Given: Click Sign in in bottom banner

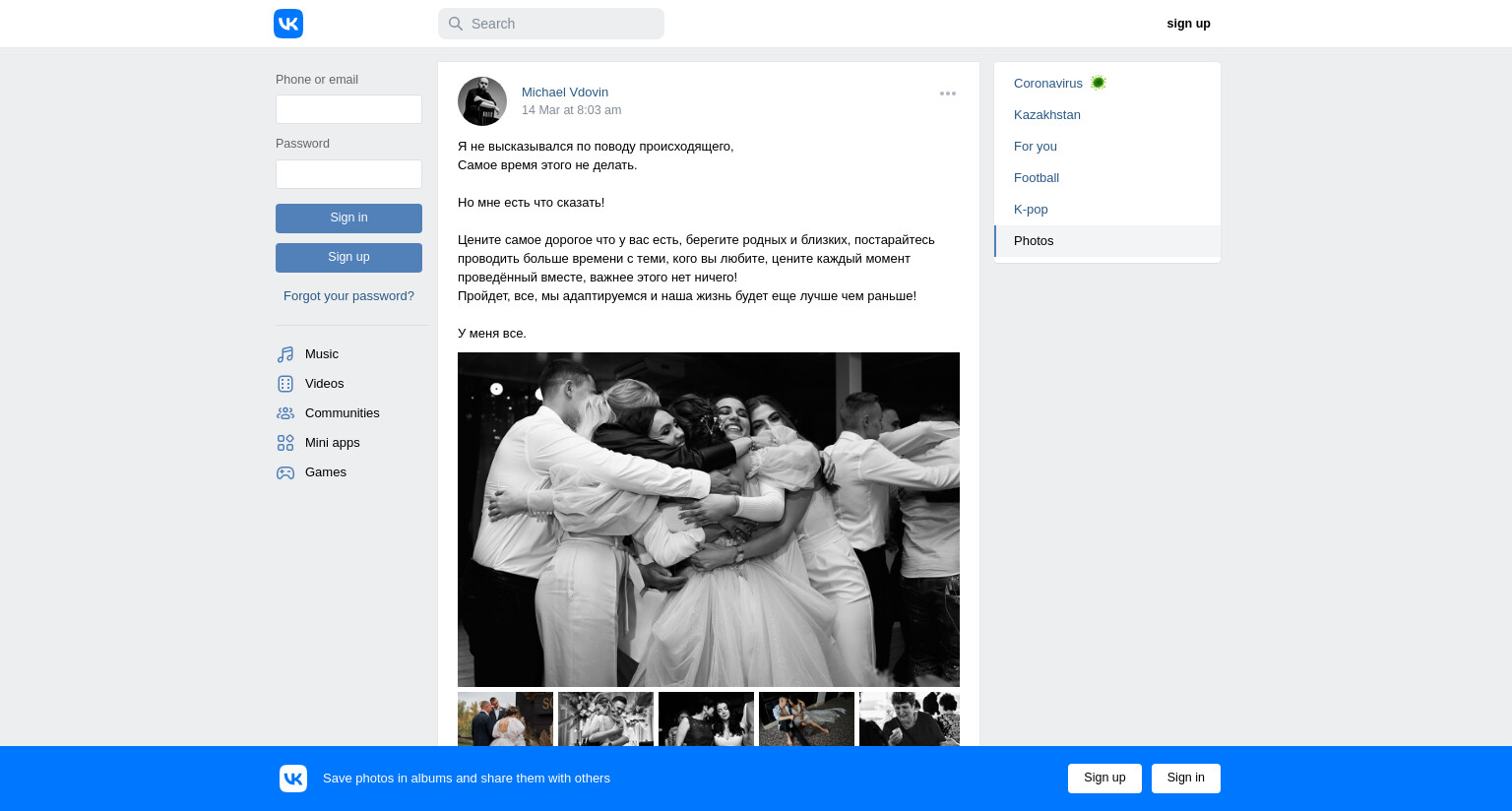Looking at the screenshot, I should (x=1186, y=779).
